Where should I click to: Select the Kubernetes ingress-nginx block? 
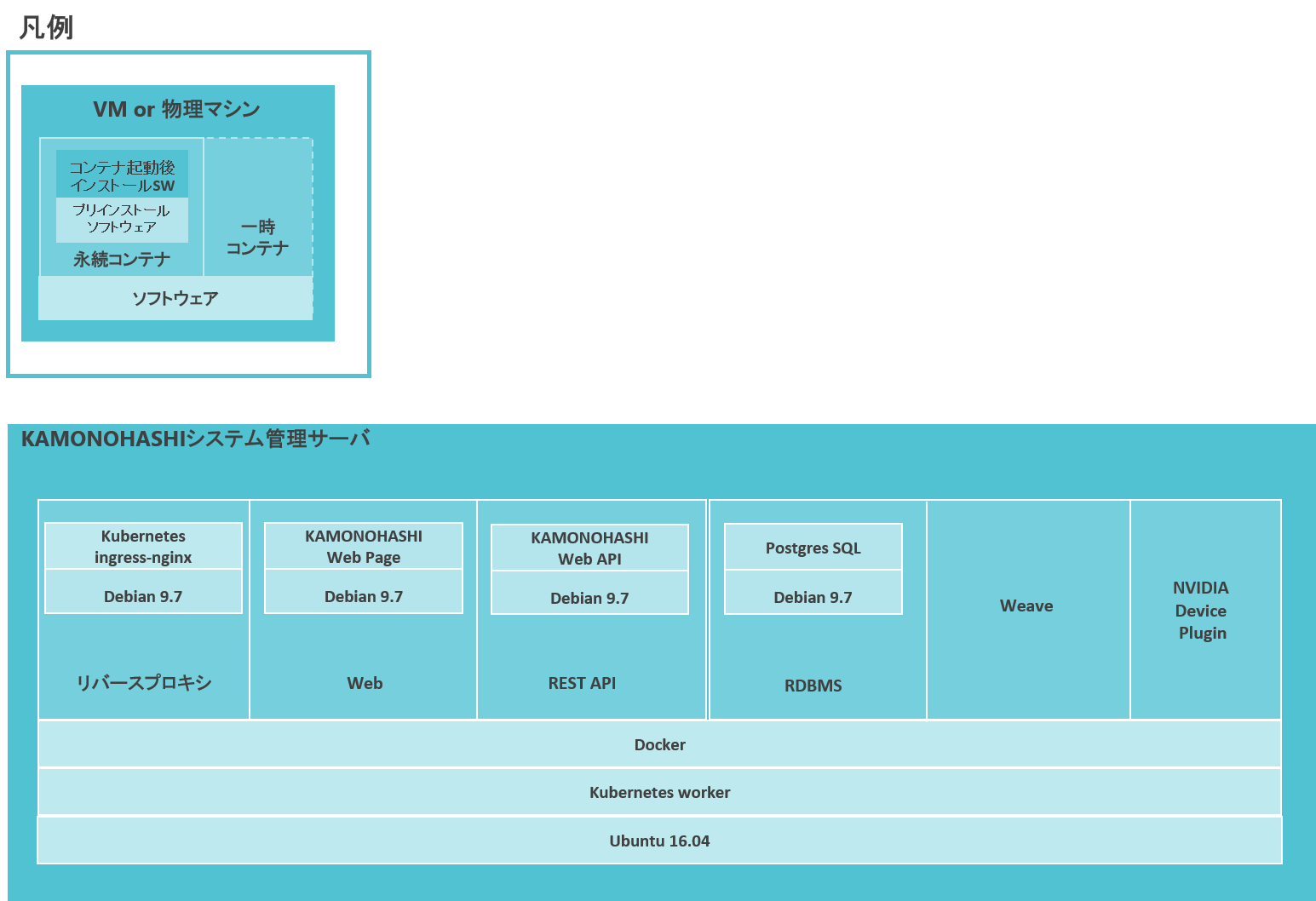pos(143,545)
